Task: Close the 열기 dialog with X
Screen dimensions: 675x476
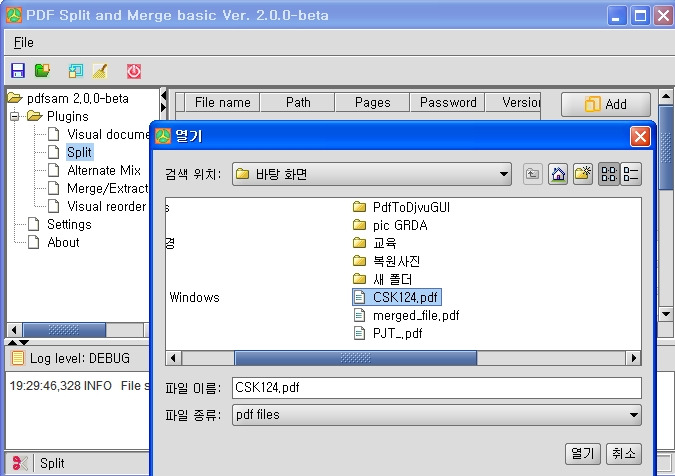Action: coord(640,137)
